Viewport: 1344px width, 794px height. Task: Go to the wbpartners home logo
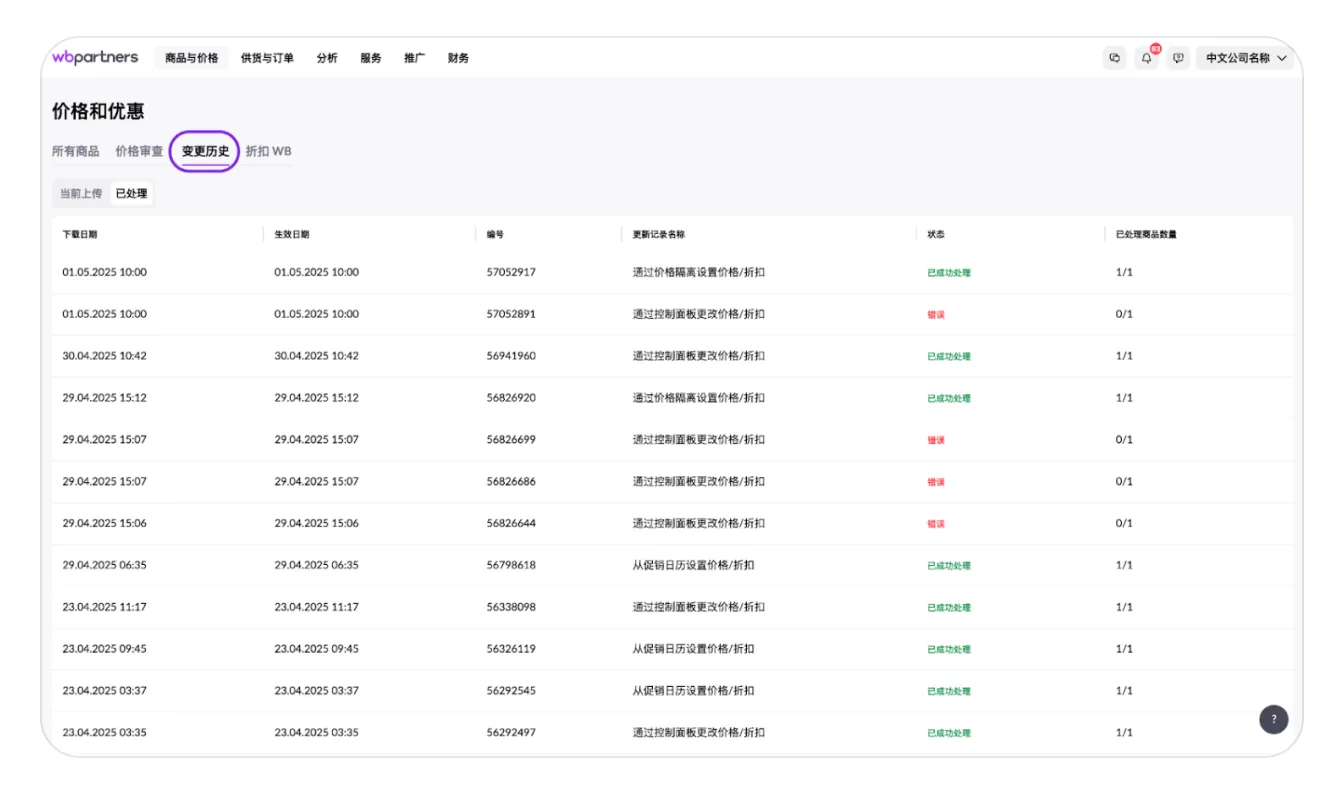pos(95,58)
